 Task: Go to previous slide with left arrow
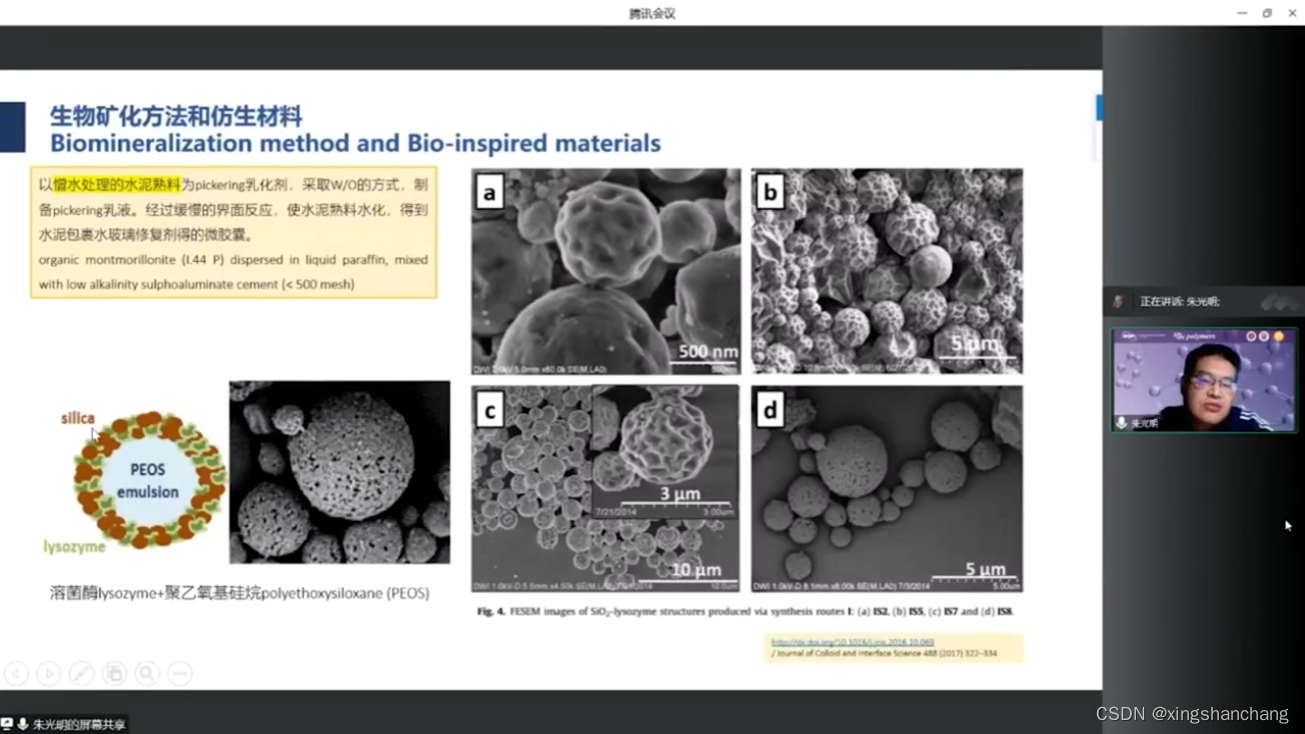[x=16, y=674]
